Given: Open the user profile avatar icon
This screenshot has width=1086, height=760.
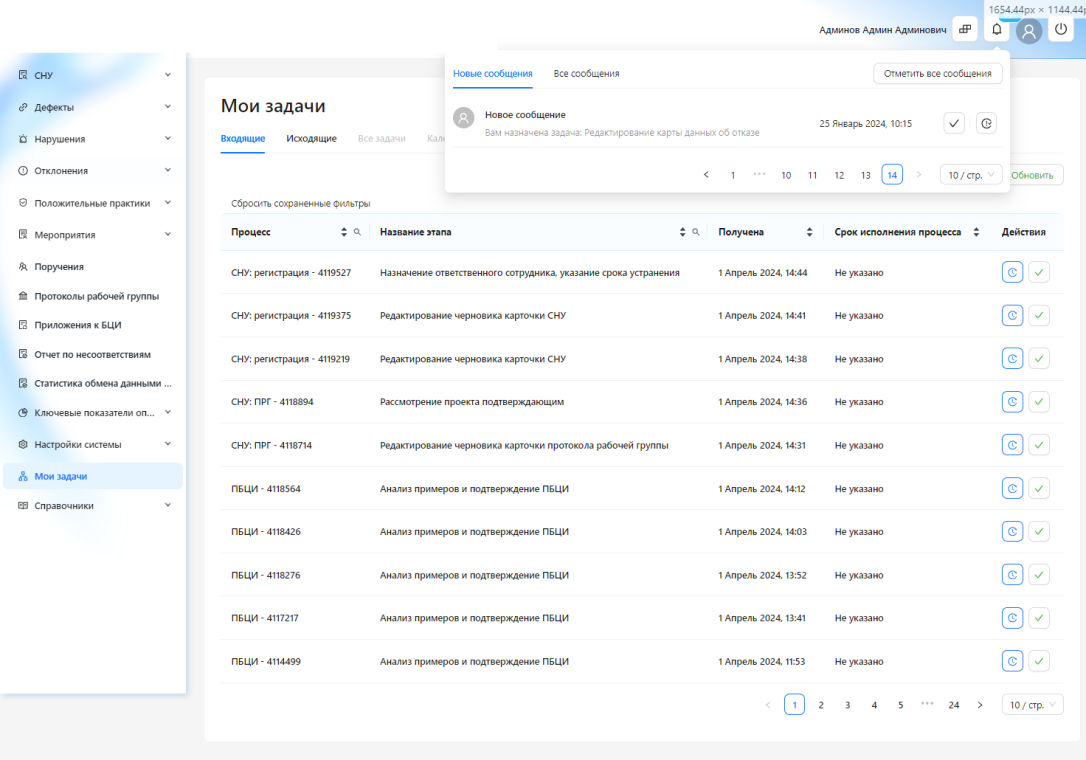Looking at the screenshot, I should click(x=1029, y=31).
